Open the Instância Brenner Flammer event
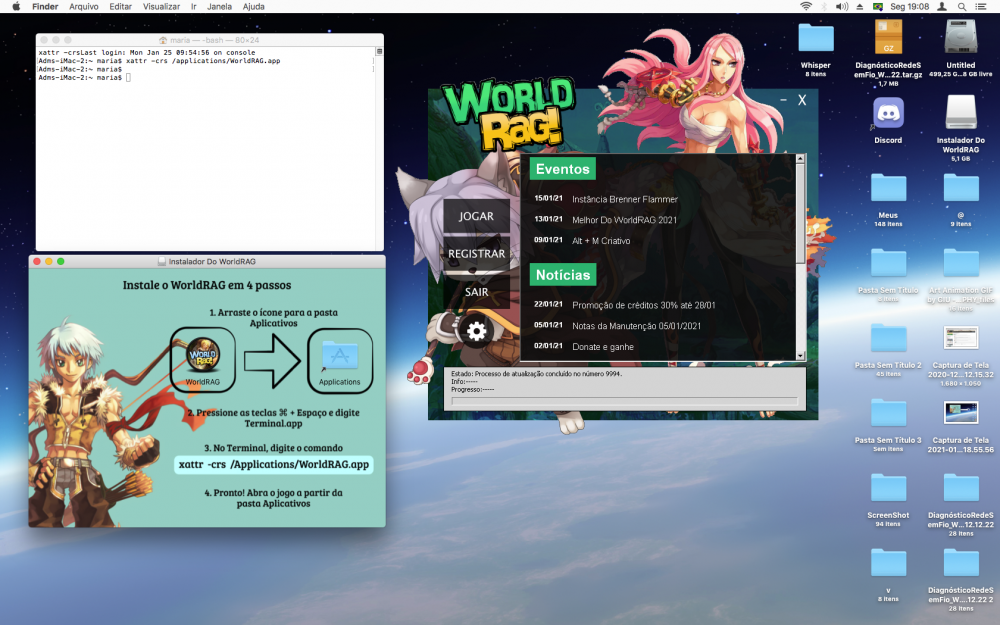The image size is (1000, 625). (625, 199)
